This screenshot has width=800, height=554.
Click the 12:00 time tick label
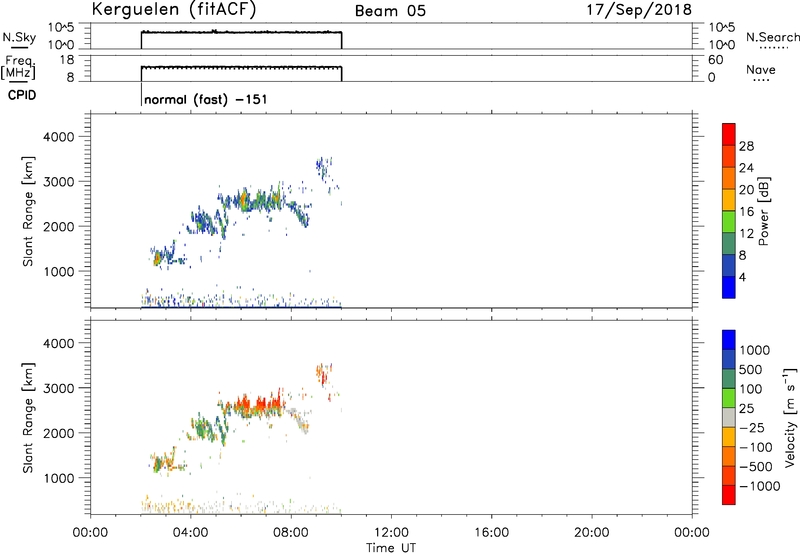click(x=391, y=533)
